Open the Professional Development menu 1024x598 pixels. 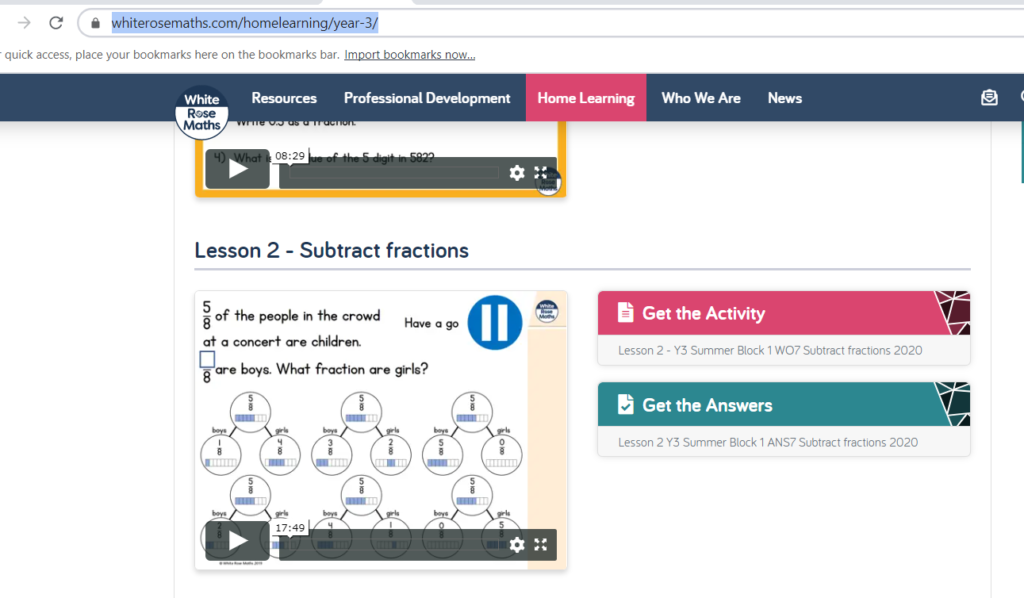coord(427,98)
